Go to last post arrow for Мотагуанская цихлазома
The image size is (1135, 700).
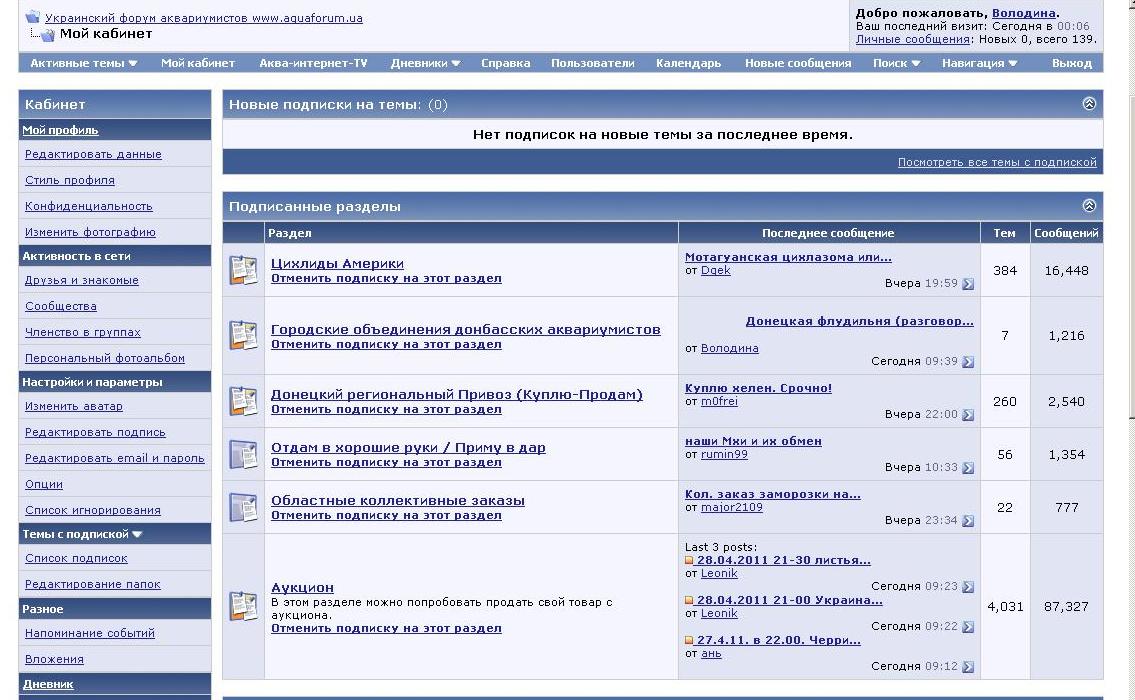pos(967,284)
